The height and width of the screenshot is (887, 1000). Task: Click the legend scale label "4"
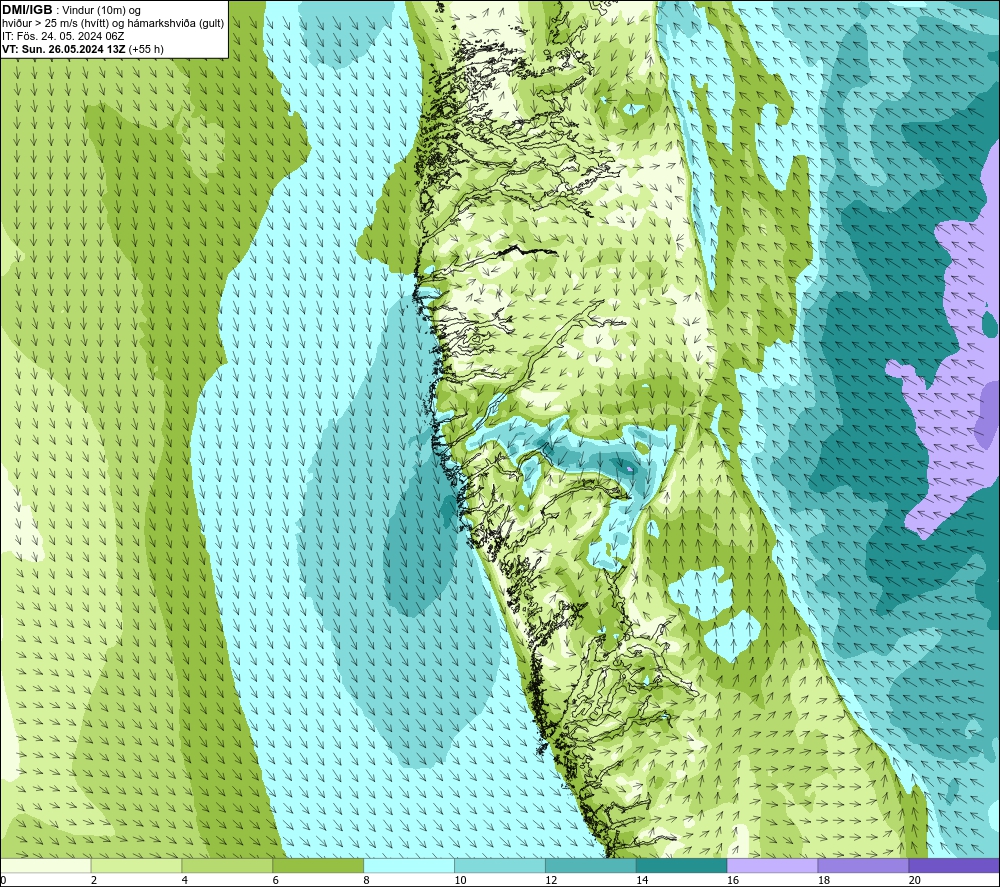pos(184,881)
